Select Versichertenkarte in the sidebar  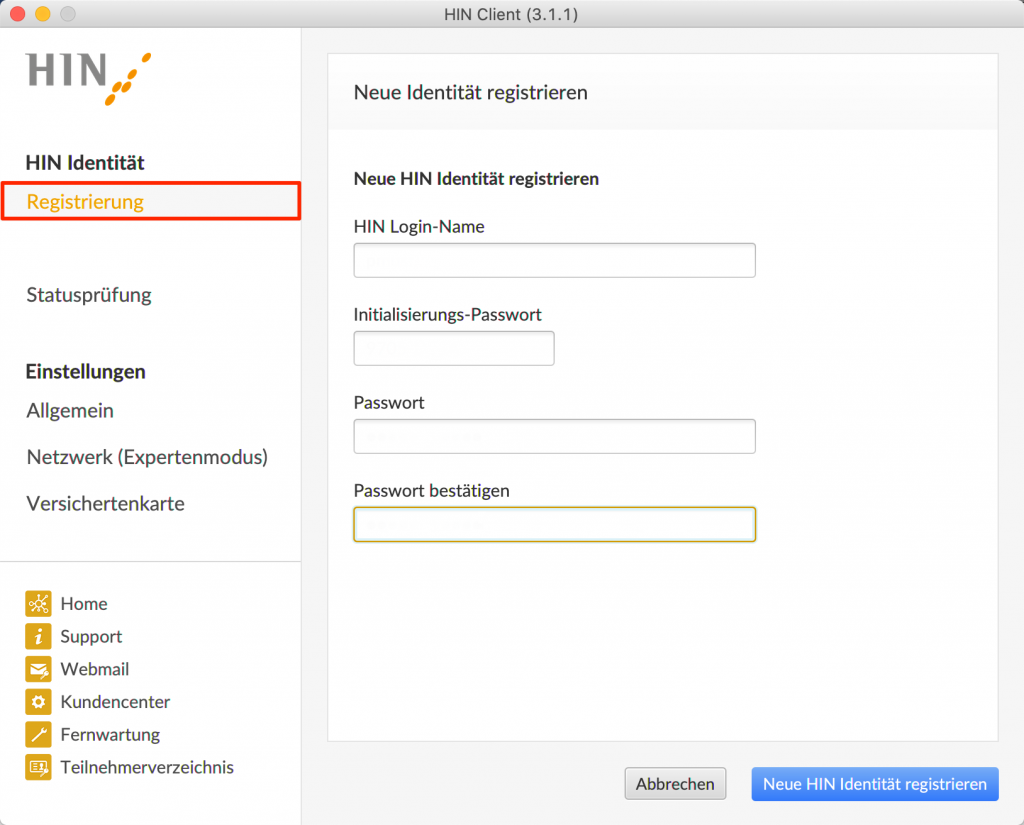pyautogui.click(x=105, y=504)
